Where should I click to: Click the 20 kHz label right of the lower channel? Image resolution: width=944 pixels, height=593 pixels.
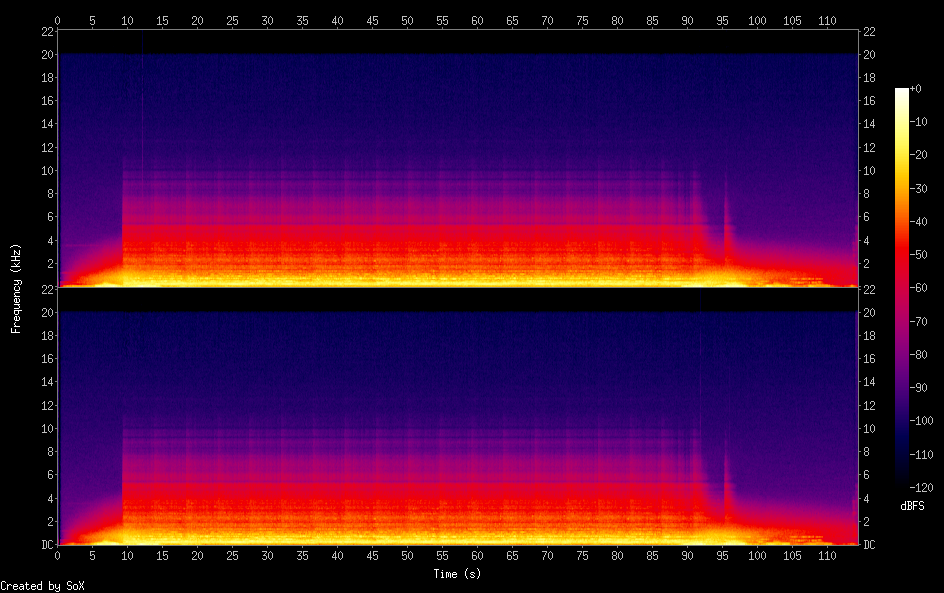click(x=870, y=312)
